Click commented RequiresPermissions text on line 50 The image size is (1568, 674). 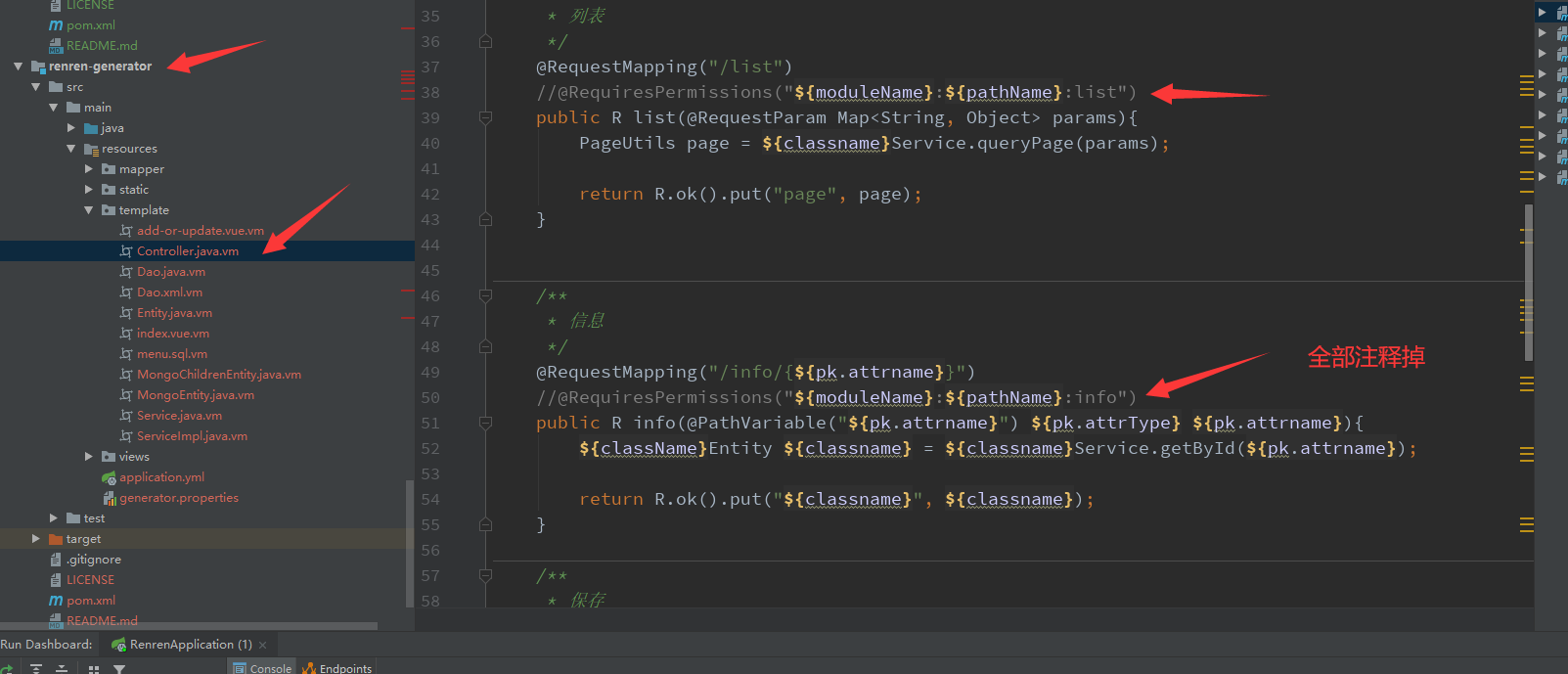[836, 398]
